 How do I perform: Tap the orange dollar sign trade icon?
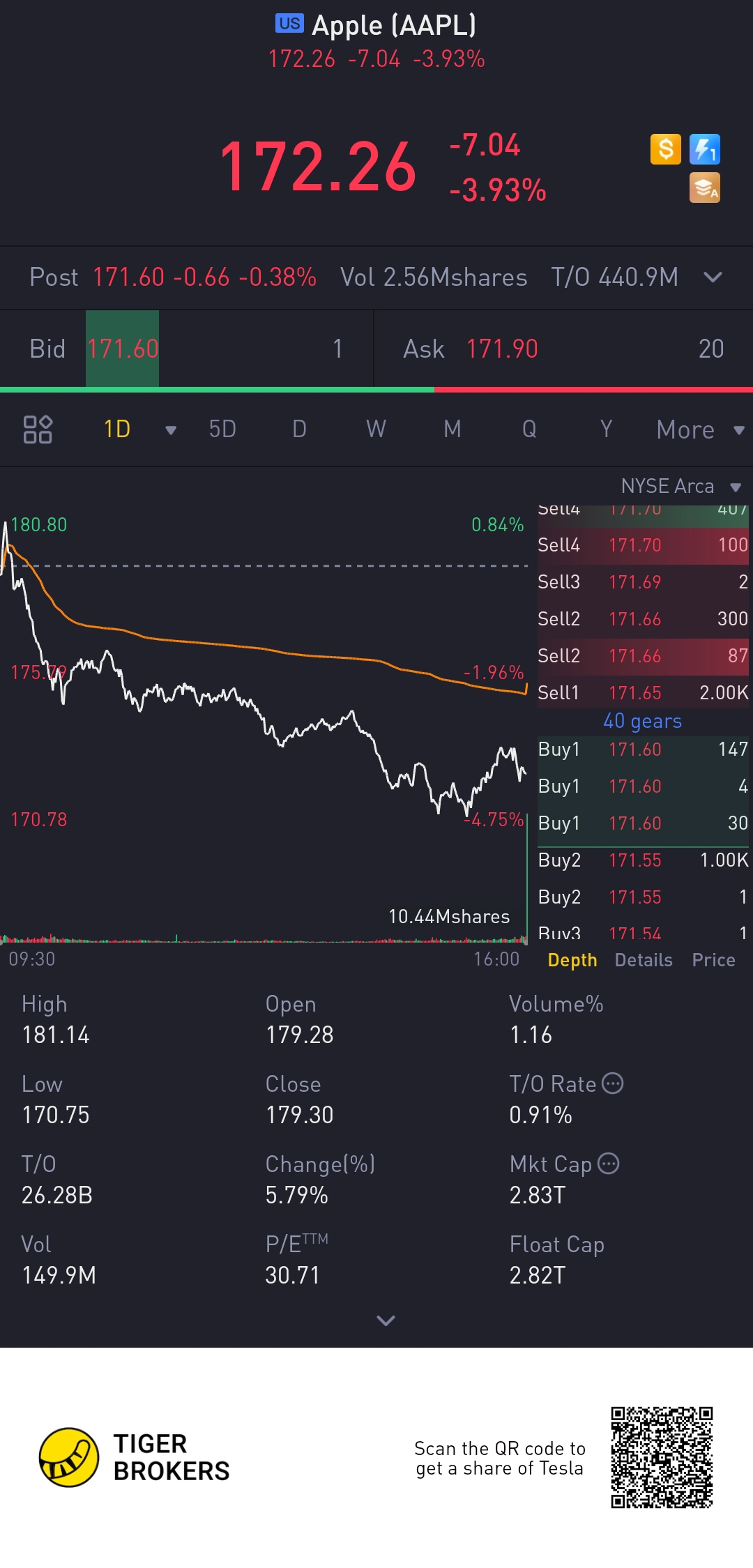point(666,149)
